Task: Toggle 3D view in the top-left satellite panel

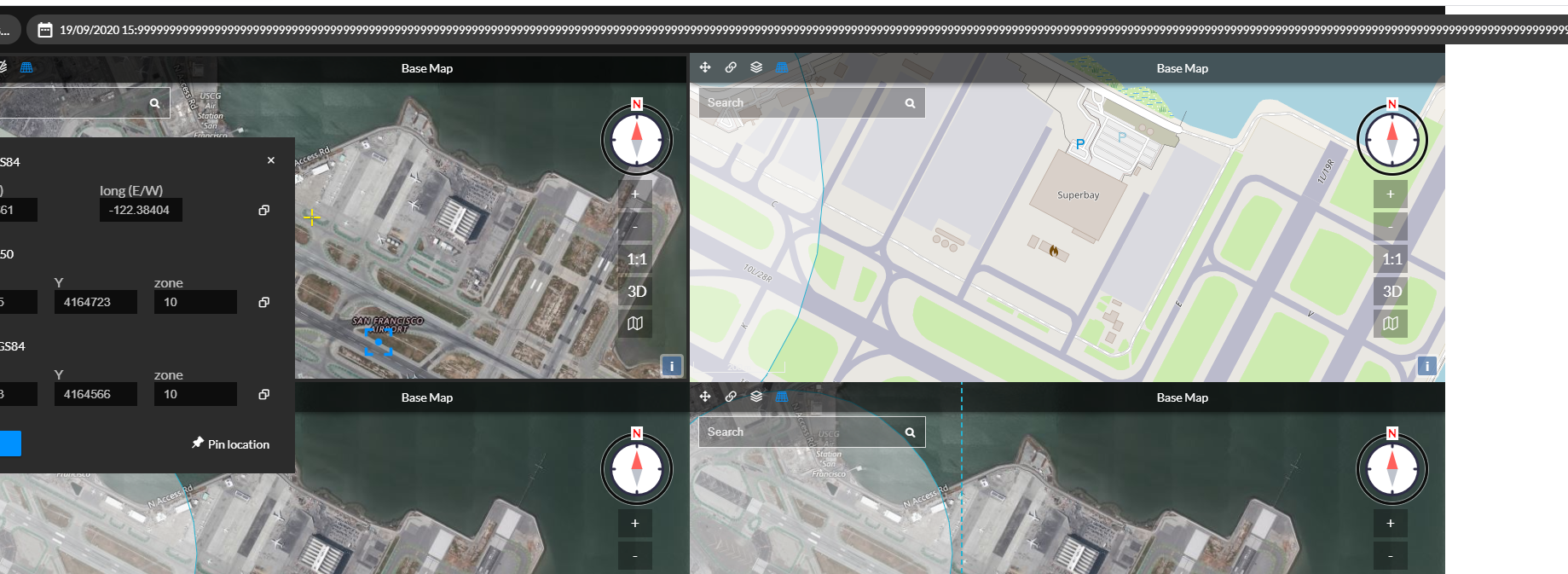Action: point(636,291)
